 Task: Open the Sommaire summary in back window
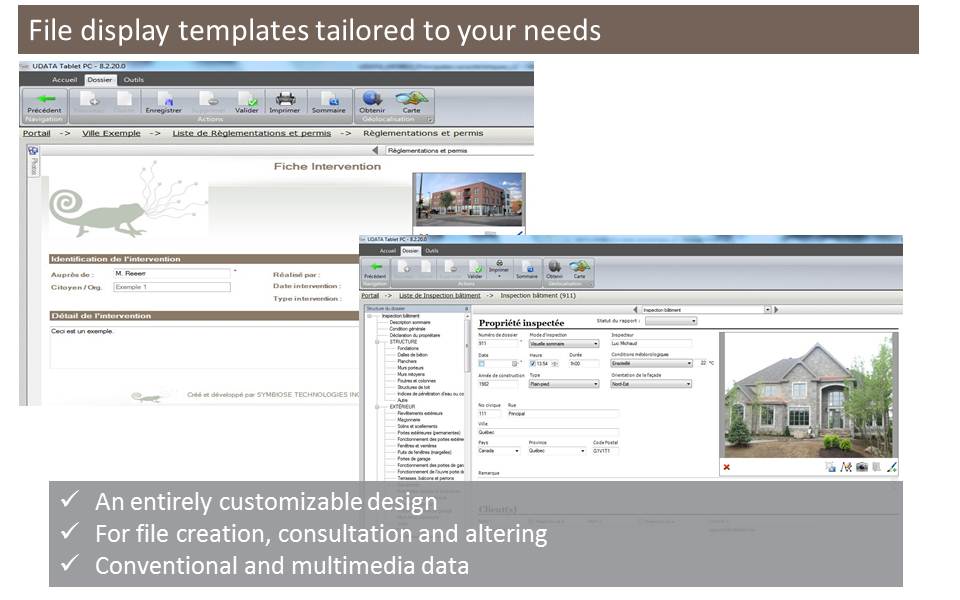[328, 101]
